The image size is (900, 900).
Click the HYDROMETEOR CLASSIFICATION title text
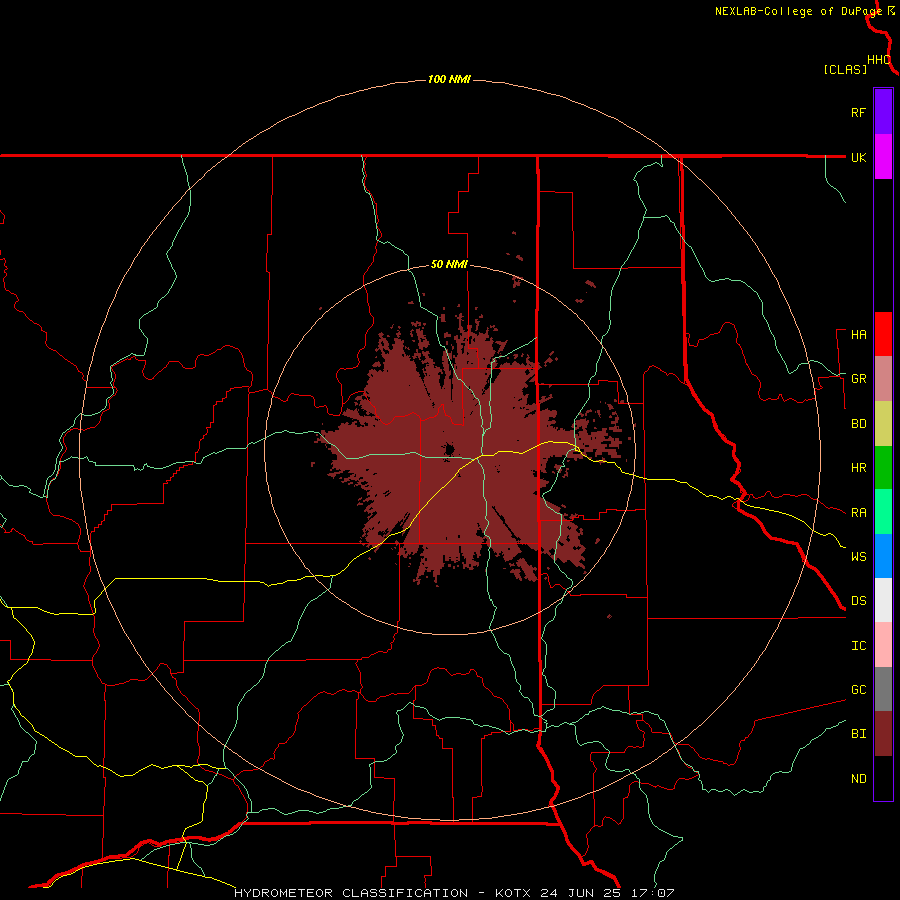point(351,893)
